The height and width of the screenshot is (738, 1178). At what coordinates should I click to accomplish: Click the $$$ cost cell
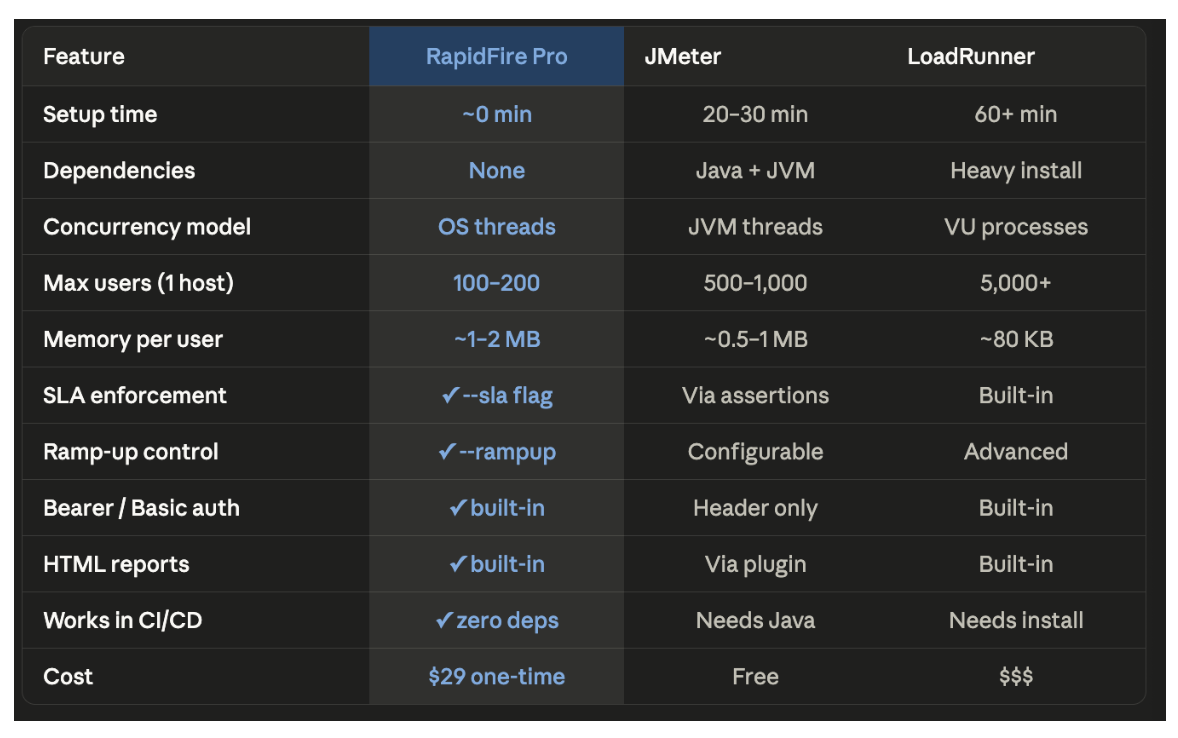point(1016,676)
